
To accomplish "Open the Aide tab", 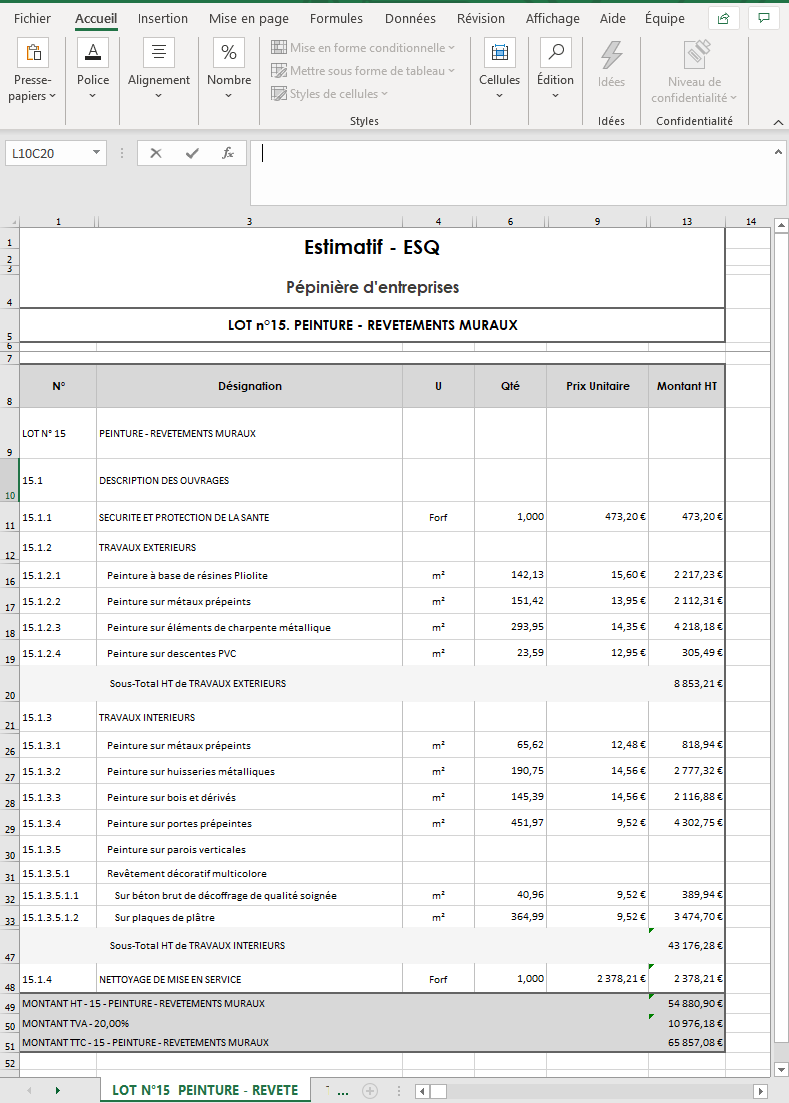I will coord(612,18).
